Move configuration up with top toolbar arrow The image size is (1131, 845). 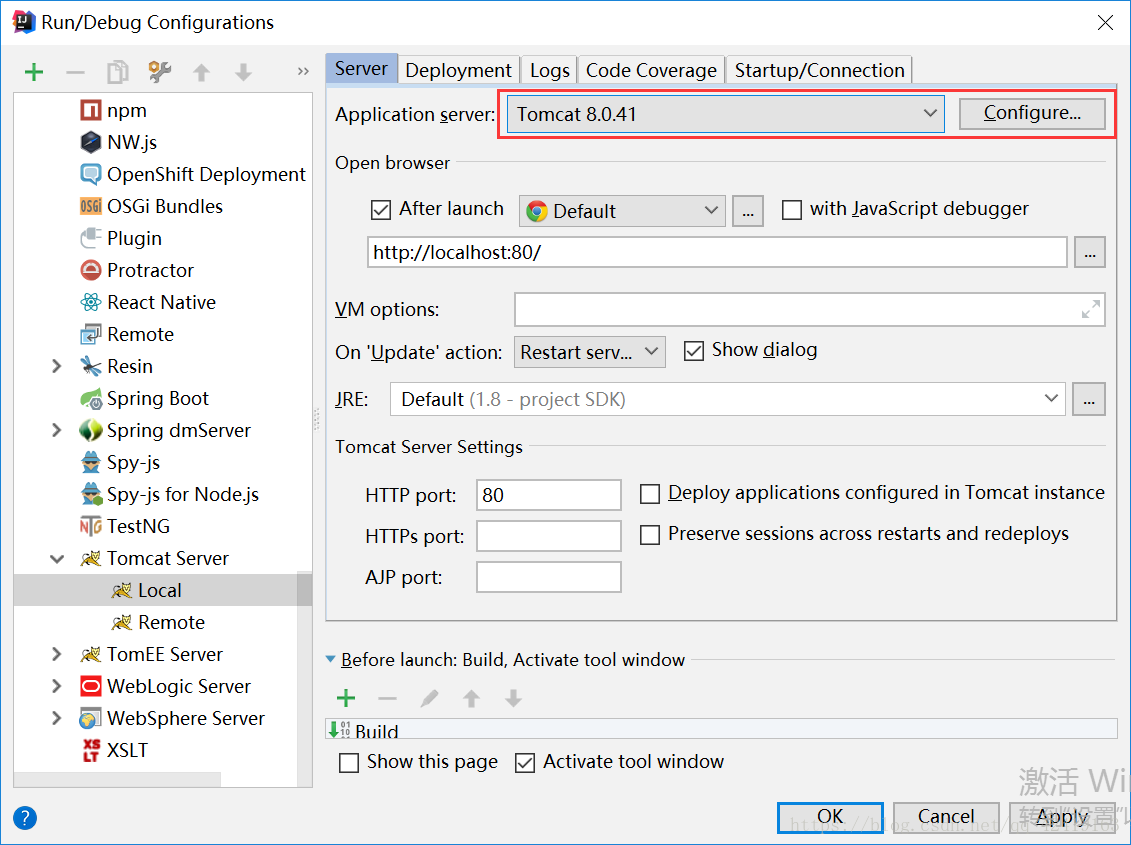tap(201, 72)
